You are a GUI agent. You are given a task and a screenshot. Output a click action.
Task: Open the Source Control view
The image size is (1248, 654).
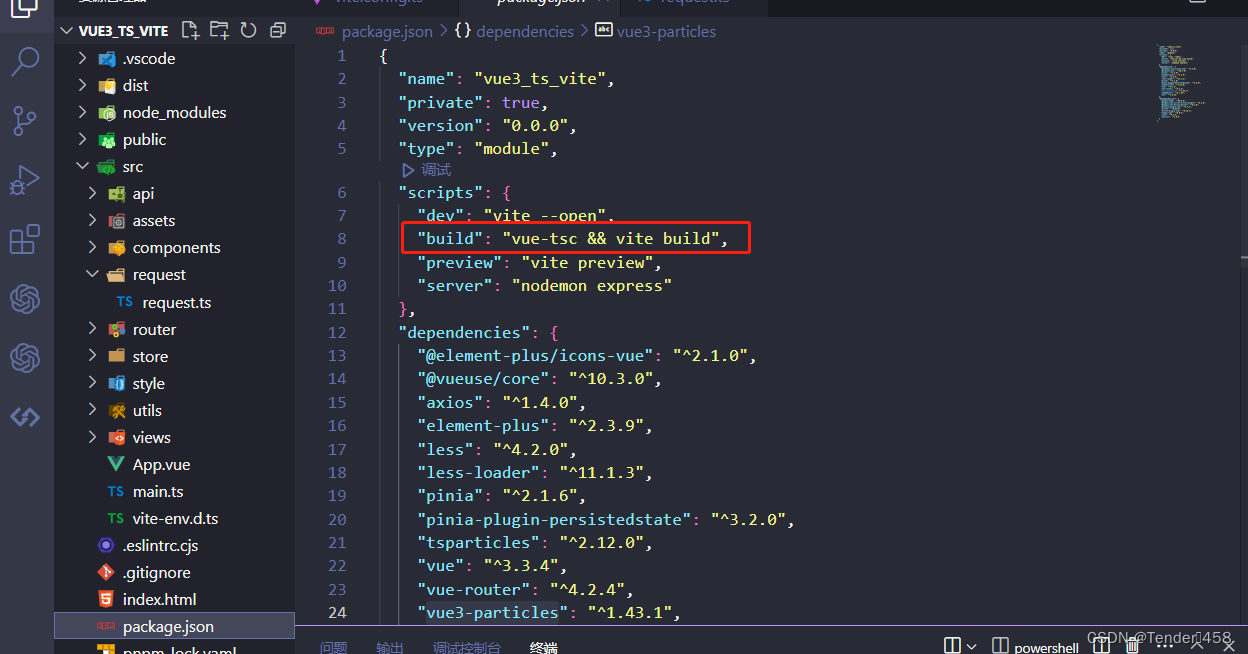tap(25, 121)
